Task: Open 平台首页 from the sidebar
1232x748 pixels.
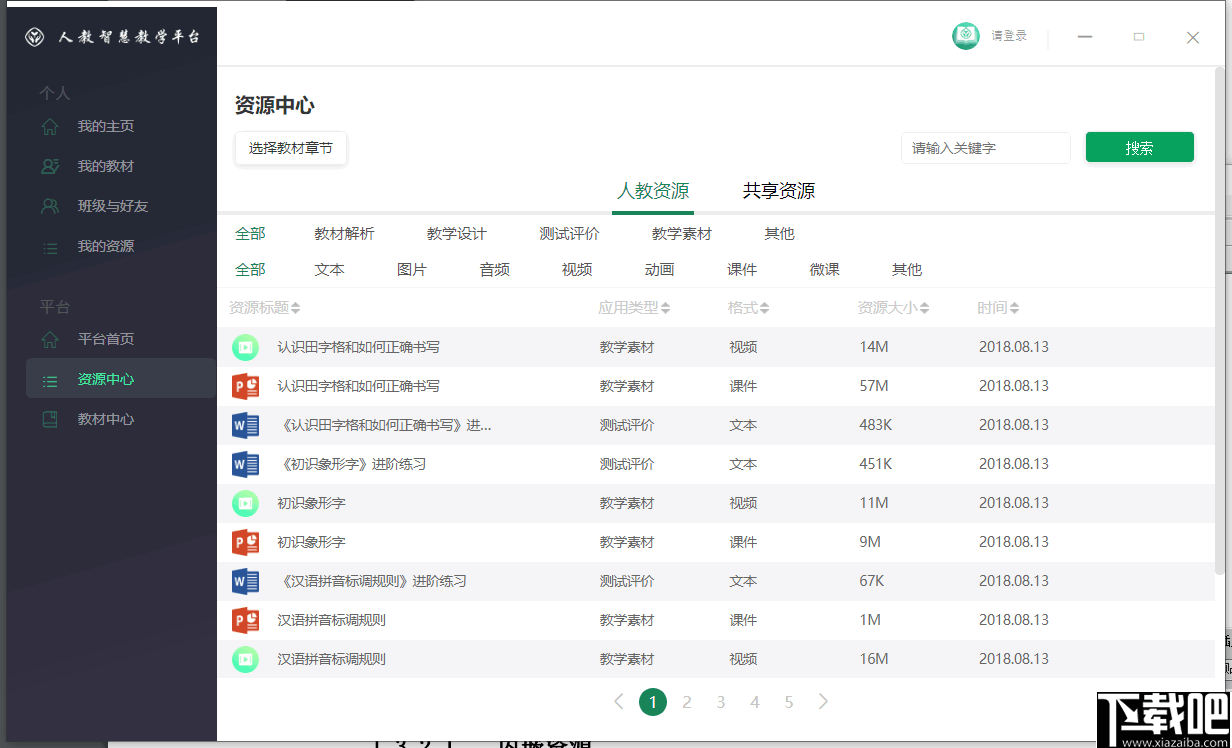Action: 47,339
